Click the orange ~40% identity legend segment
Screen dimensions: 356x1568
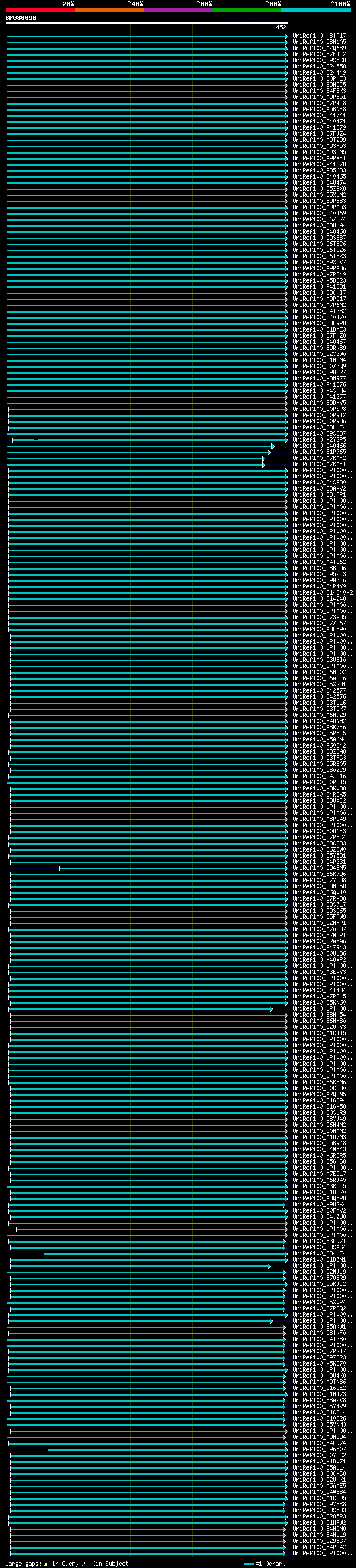click(108, 10)
